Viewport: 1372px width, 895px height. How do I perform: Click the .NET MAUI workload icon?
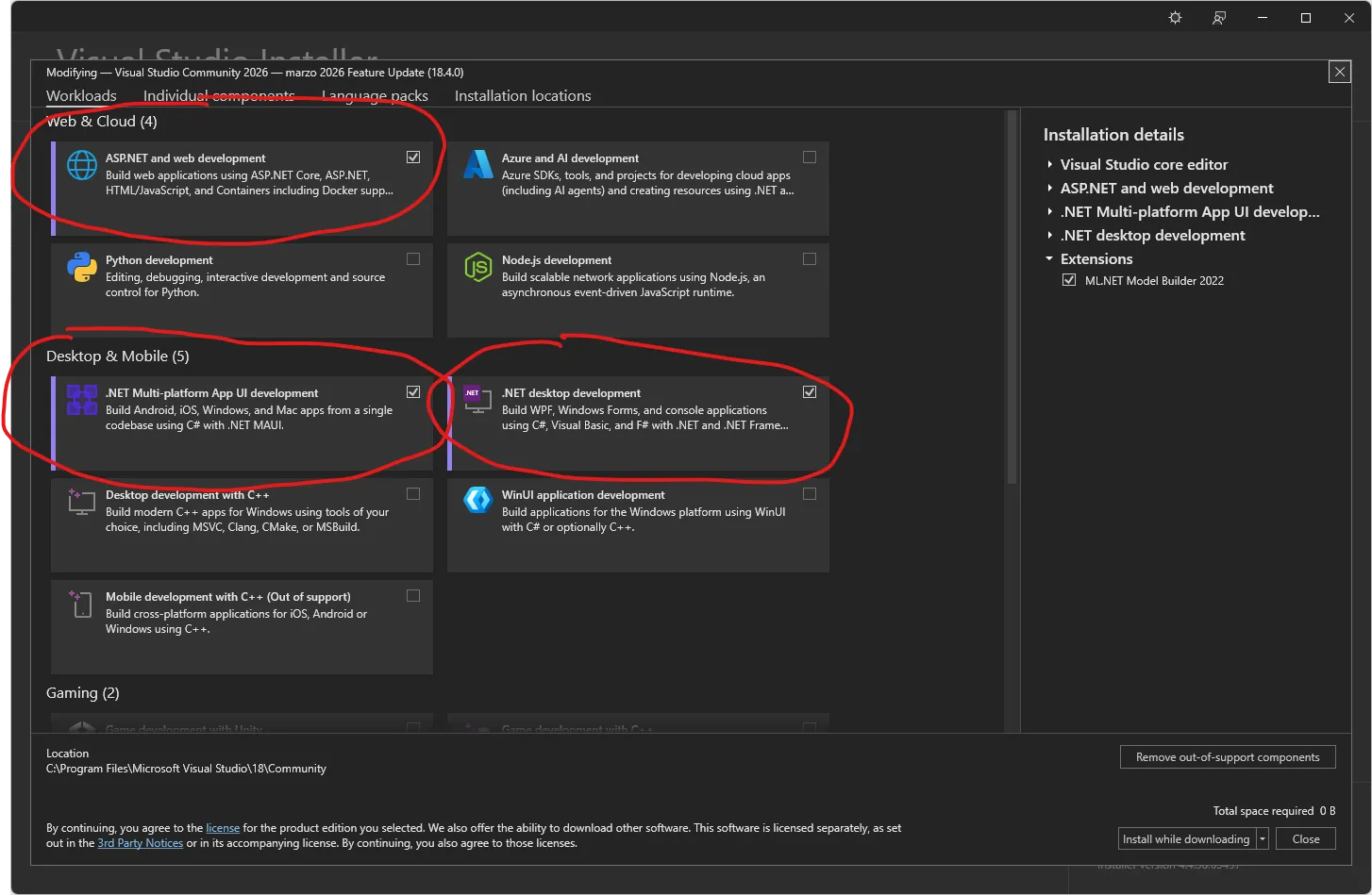(82, 400)
